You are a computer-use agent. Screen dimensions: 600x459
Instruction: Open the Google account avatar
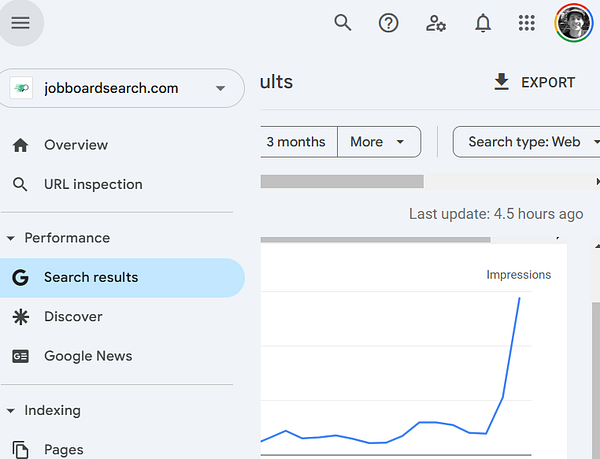click(573, 23)
